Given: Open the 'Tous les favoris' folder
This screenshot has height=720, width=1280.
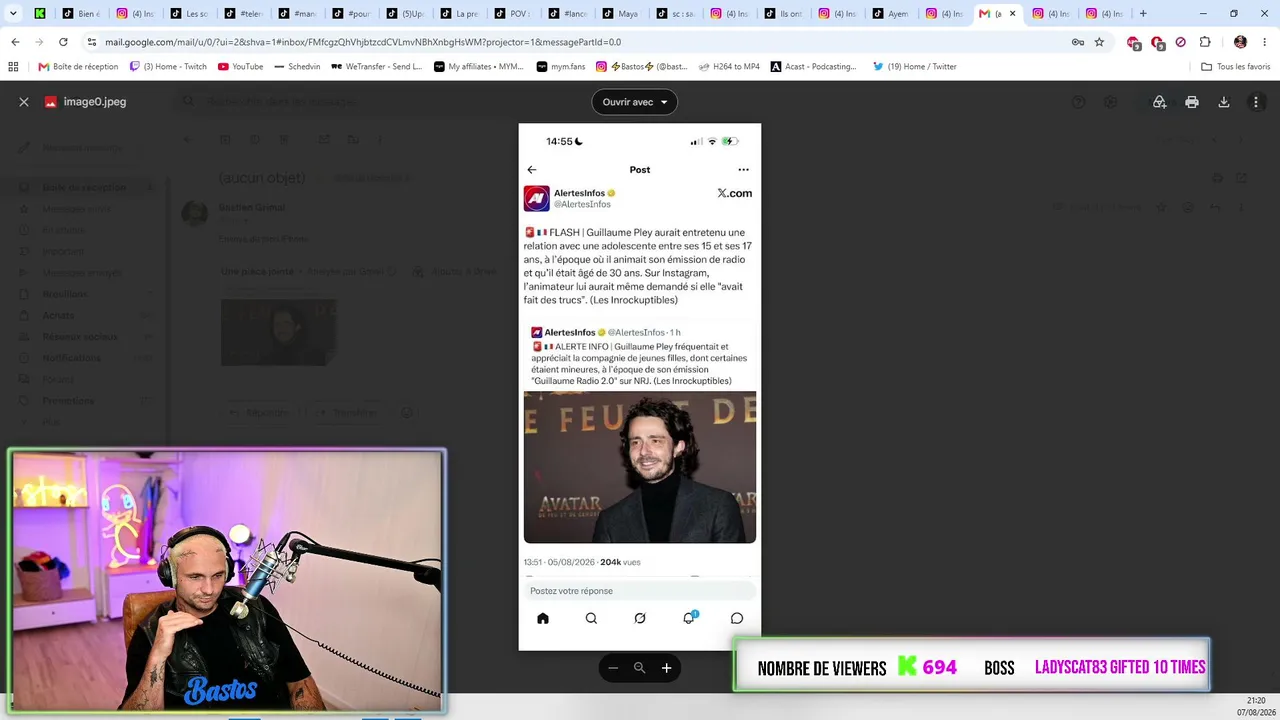Looking at the screenshot, I should tap(1236, 67).
